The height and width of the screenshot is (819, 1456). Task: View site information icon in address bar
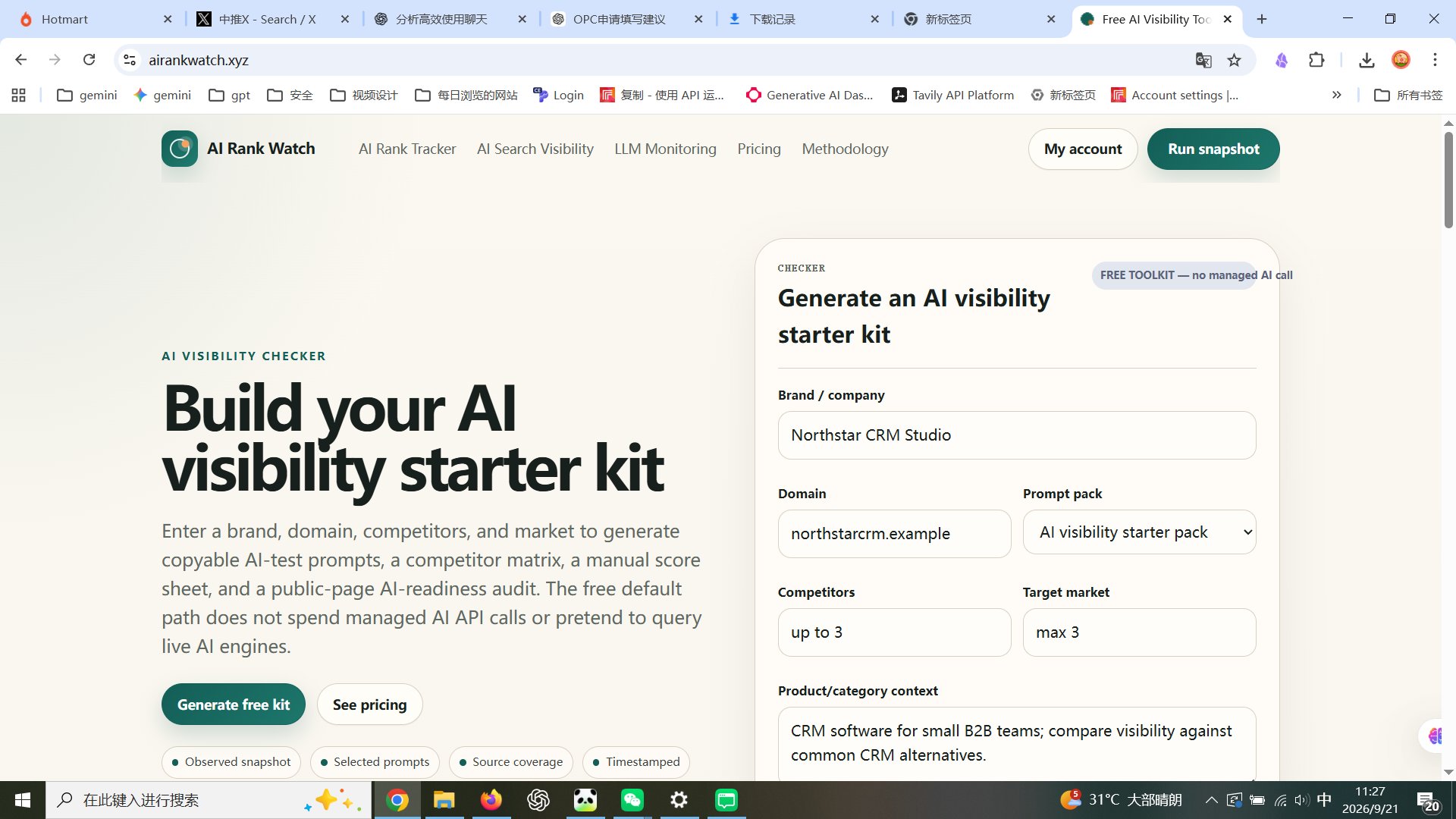click(x=130, y=60)
